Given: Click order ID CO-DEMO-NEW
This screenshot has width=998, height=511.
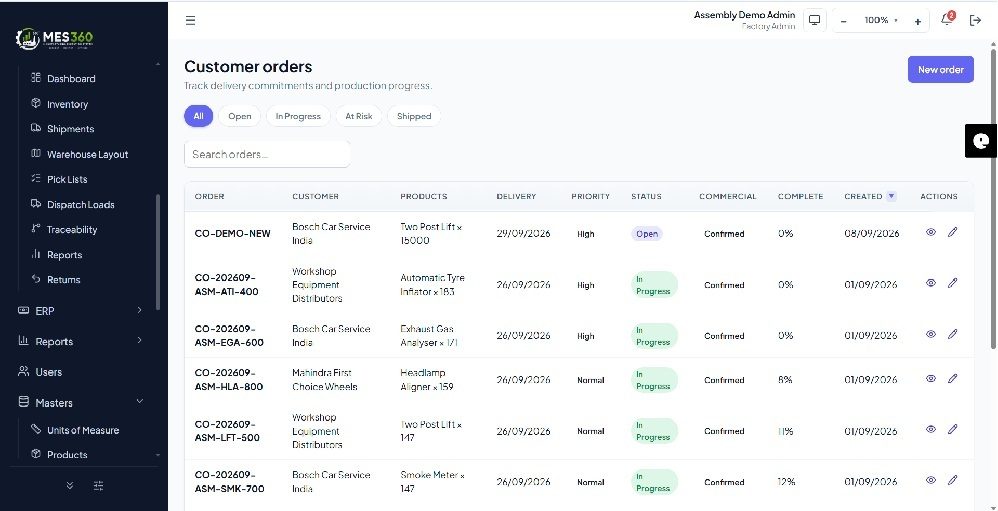Looking at the screenshot, I should [x=232, y=234].
